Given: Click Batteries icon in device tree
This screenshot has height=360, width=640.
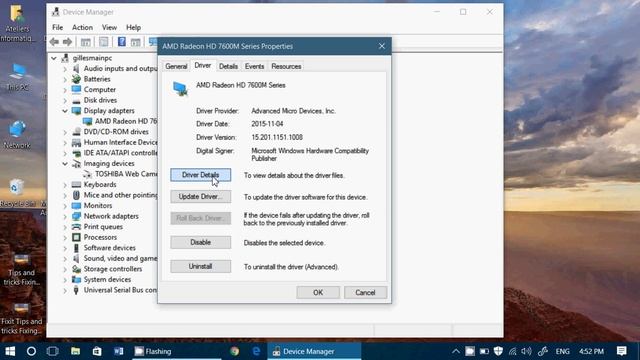Looking at the screenshot, I should point(76,79).
